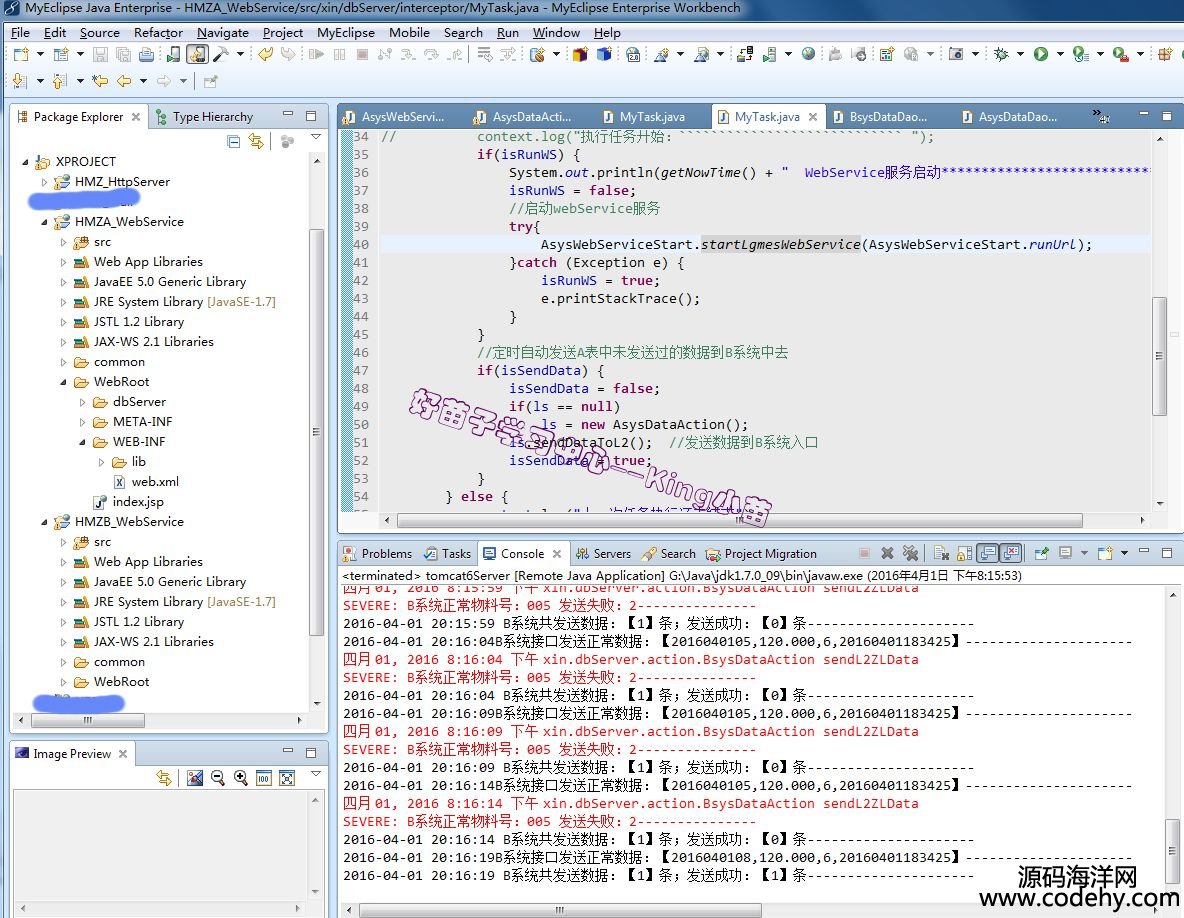Click code line 40 in editor
Image resolution: width=1184 pixels, height=918 pixels.
click(765, 245)
